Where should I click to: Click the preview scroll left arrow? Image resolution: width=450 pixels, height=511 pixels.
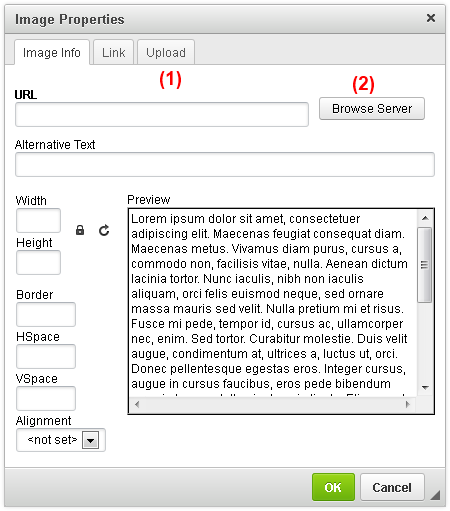137,404
